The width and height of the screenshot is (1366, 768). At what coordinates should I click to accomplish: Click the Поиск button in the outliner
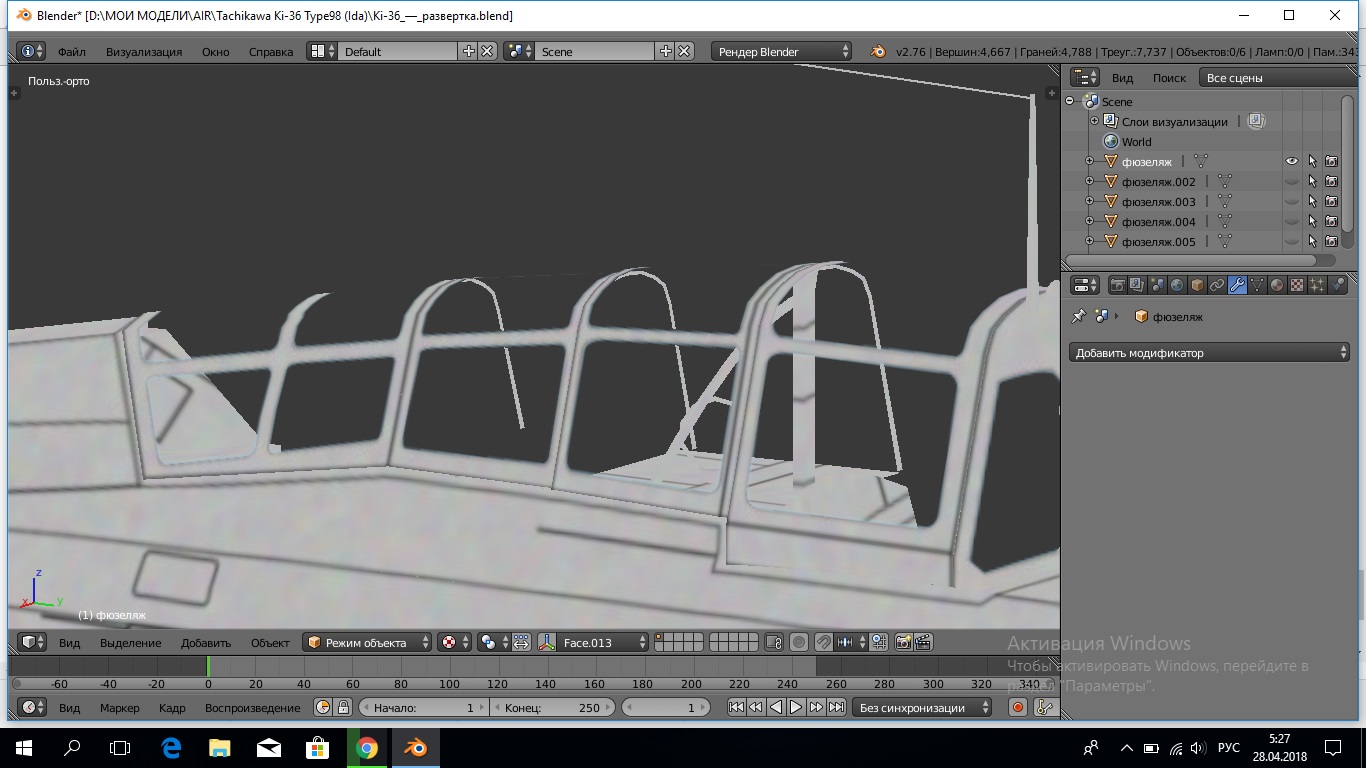(1169, 77)
